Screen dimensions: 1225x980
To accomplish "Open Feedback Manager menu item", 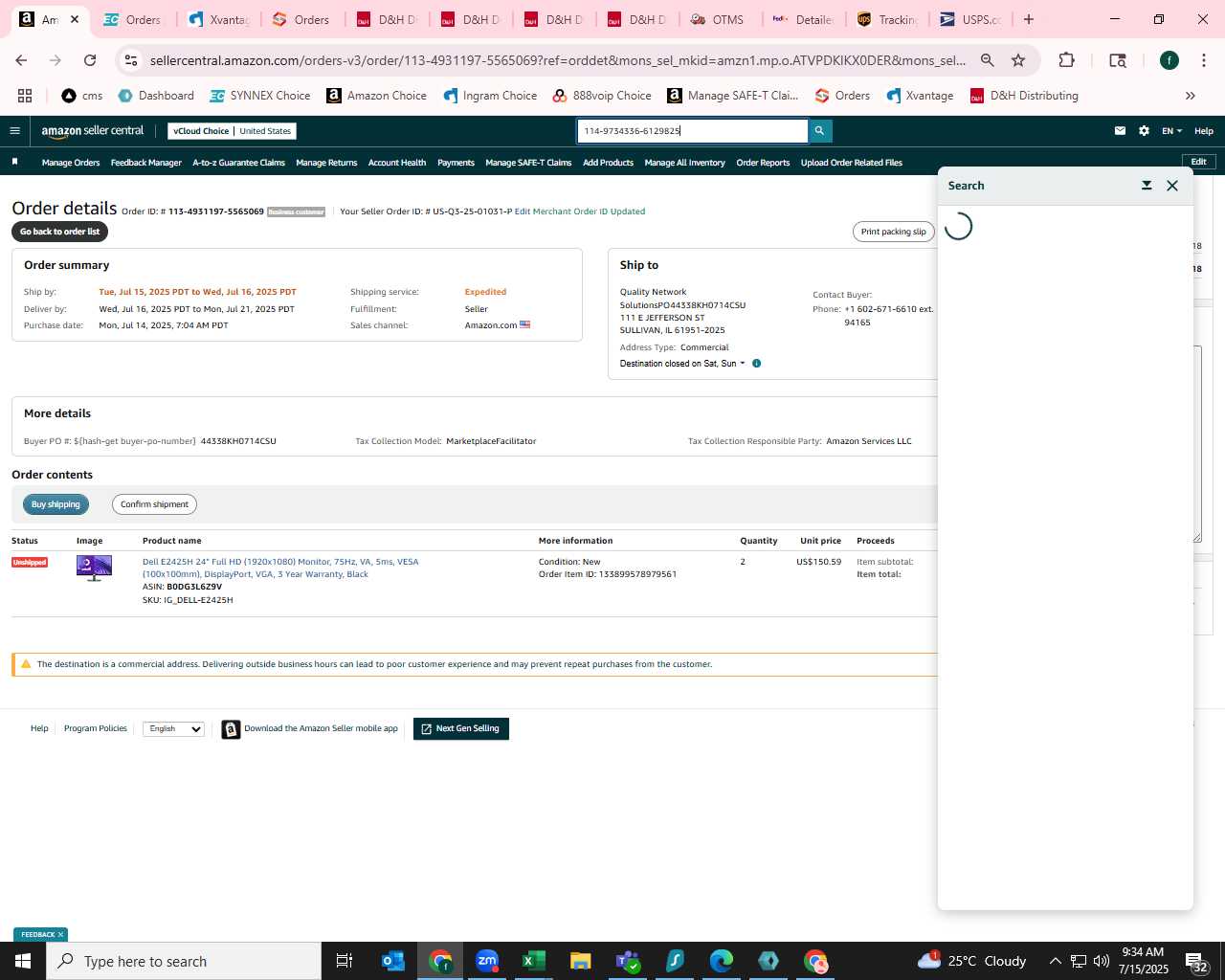I will pos(146,163).
